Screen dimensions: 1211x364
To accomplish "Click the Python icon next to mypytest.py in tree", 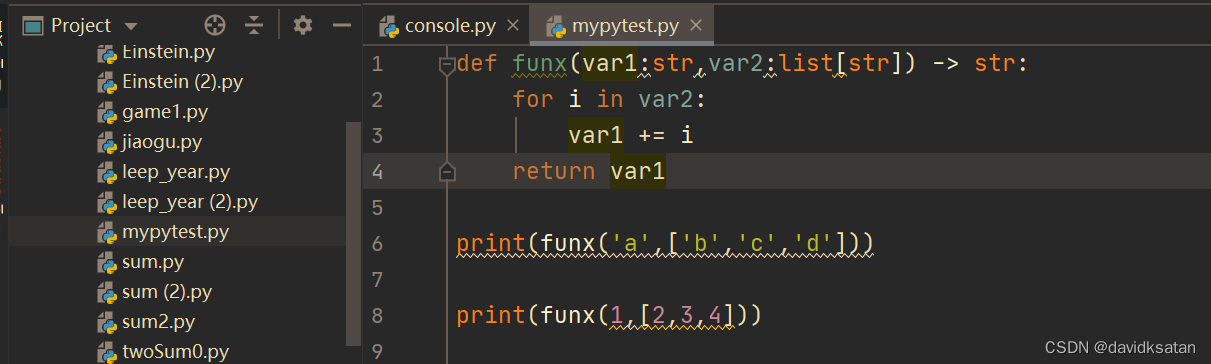I will click(x=107, y=232).
